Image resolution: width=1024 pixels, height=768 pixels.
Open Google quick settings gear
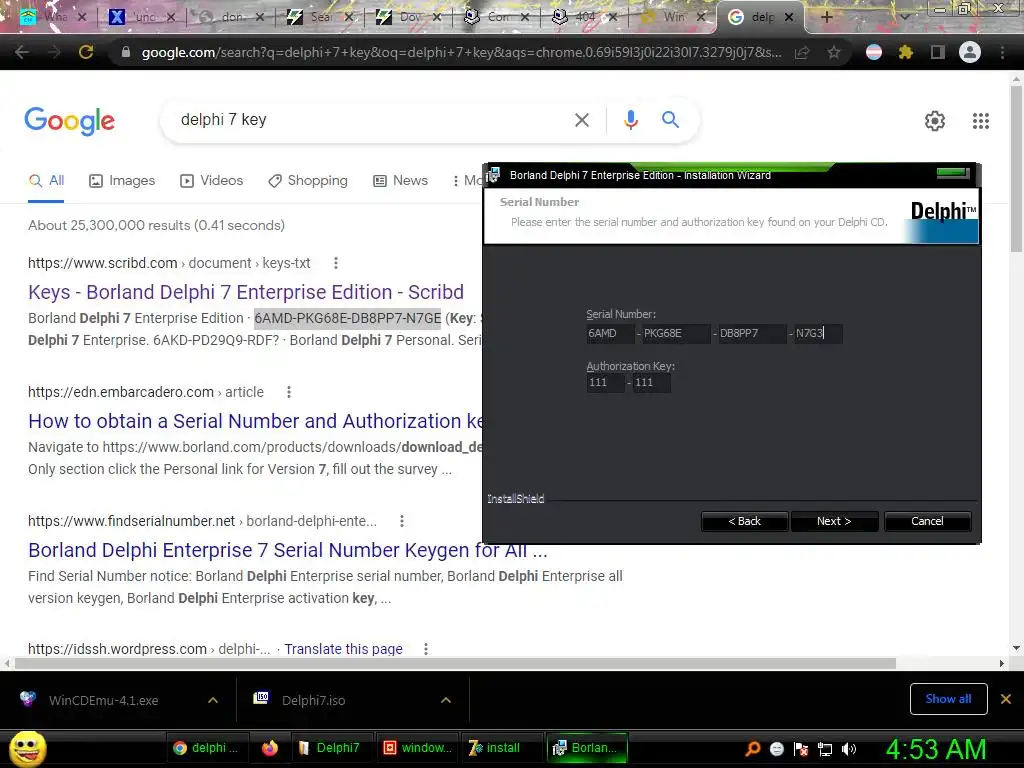(x=935, y=121)
